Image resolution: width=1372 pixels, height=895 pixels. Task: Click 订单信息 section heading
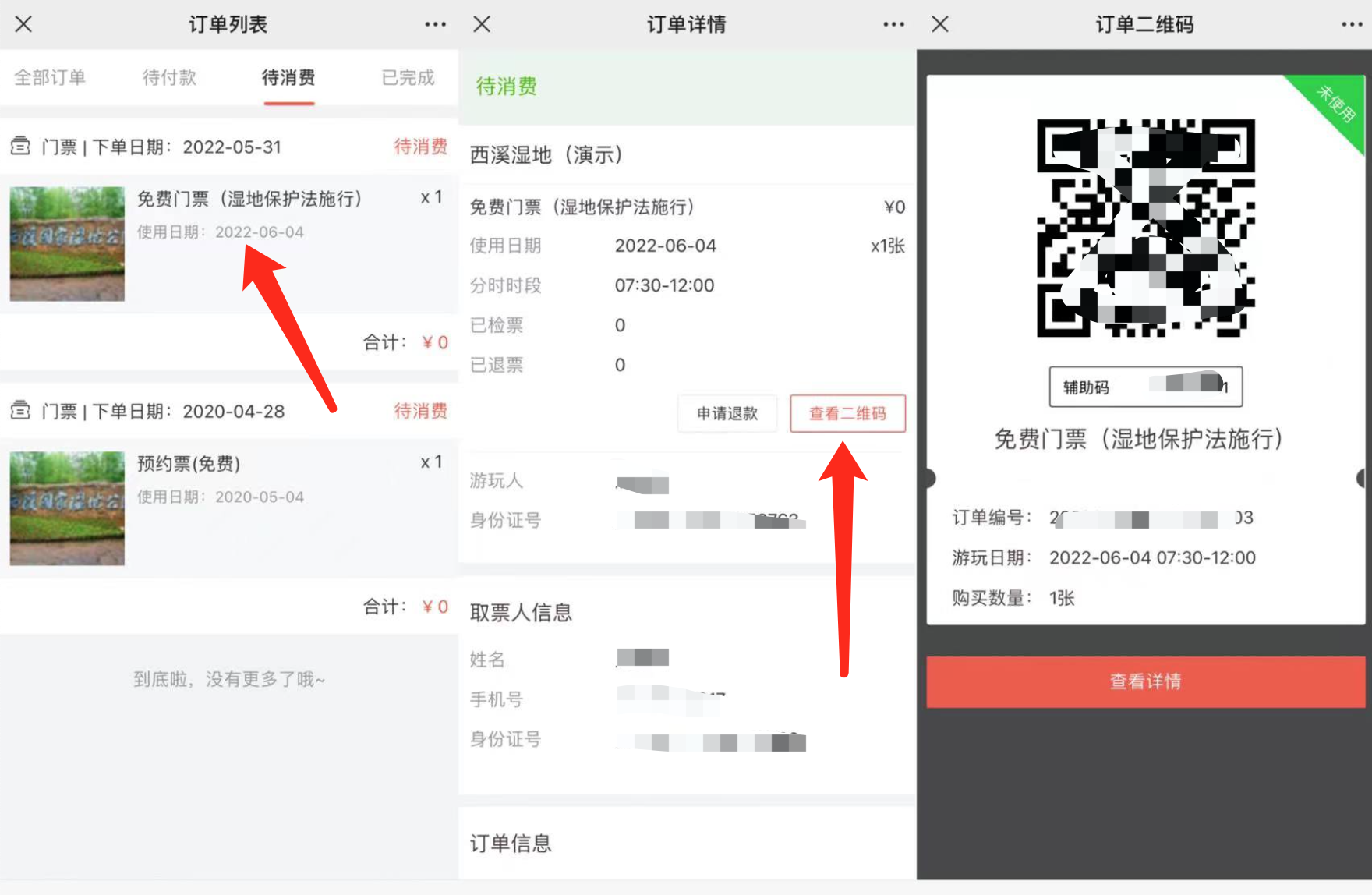point(511,844)
